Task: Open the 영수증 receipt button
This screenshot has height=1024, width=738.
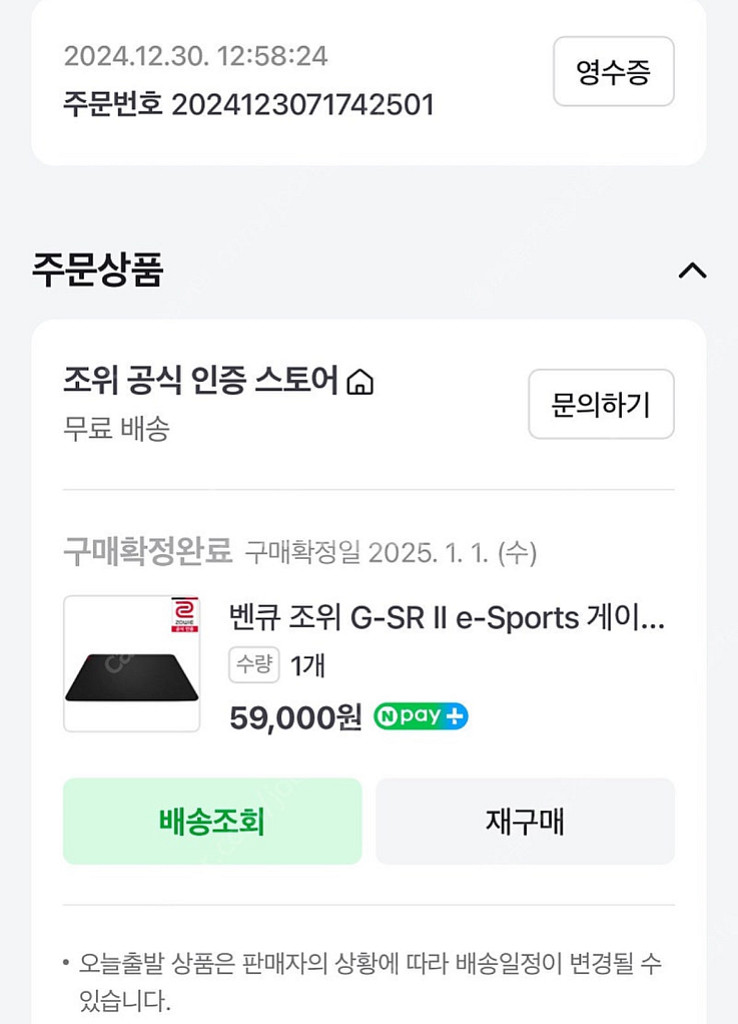Action: (613, 72)
